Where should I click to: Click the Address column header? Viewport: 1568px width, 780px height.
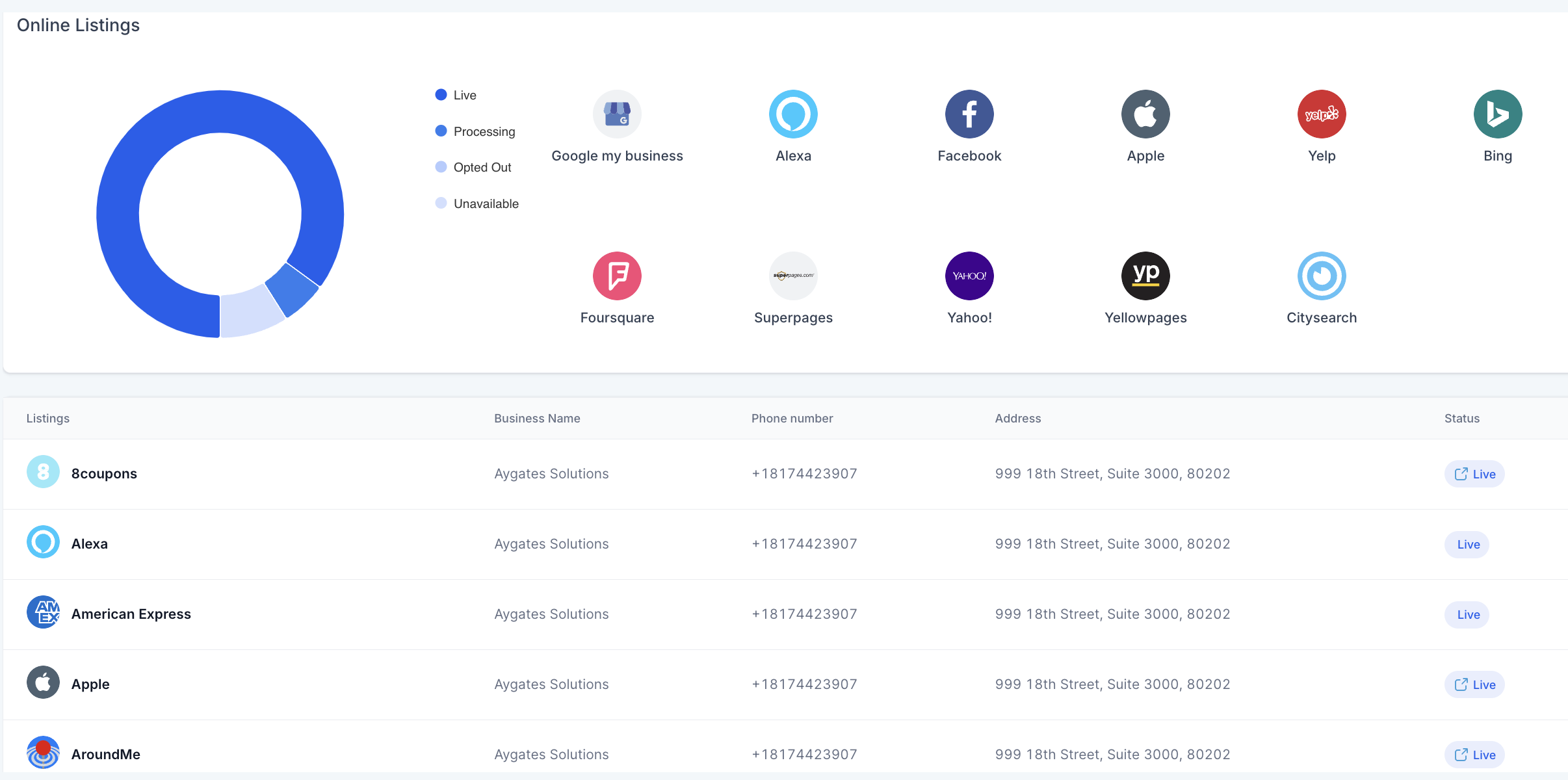(x=1018, y=419)
